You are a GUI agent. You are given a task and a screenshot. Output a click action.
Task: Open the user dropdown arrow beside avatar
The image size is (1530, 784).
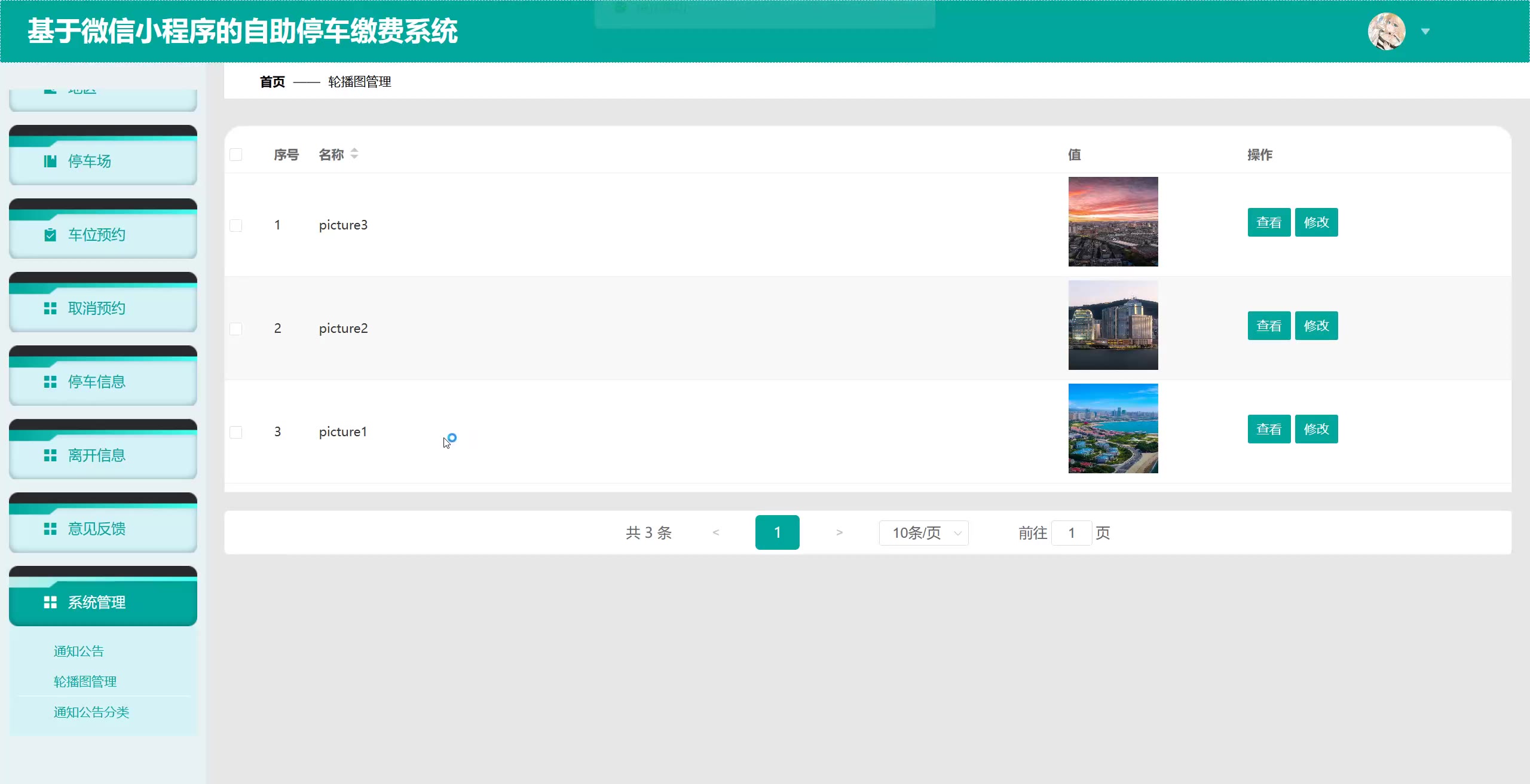point(1425,32)
